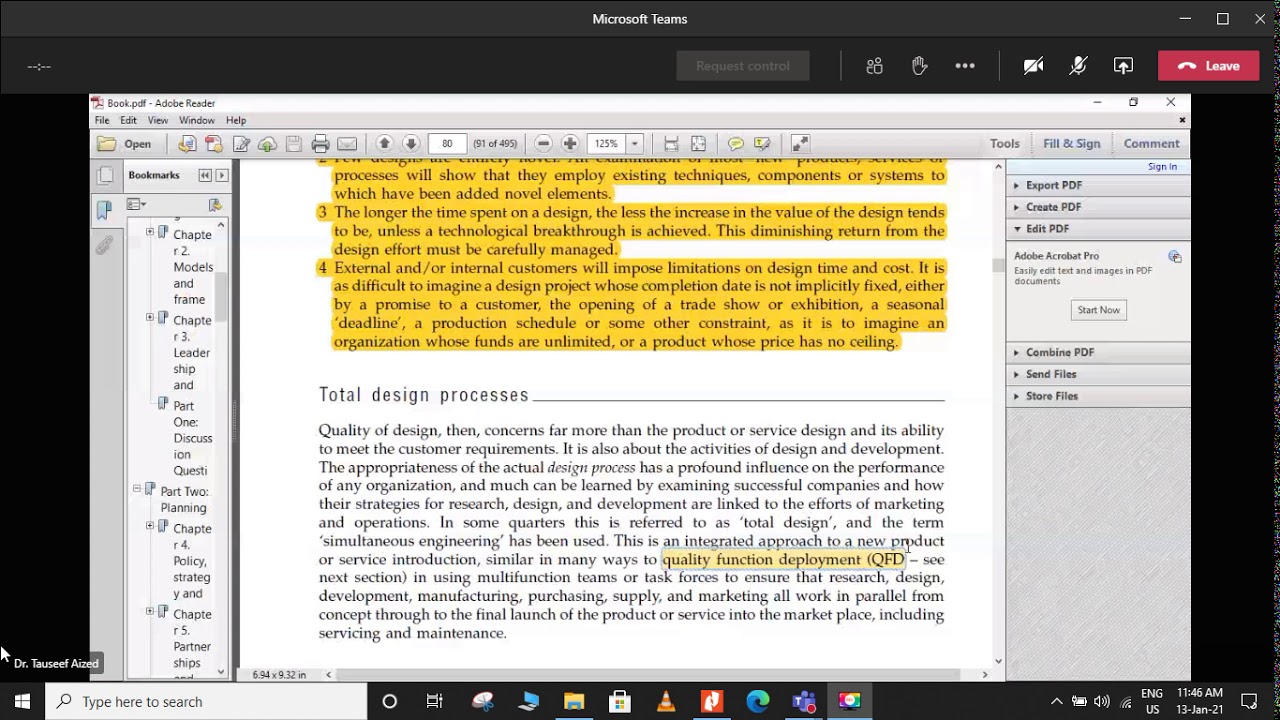Open the Comment pane
1280x720 pixels.
click(x=1151, y=143)
